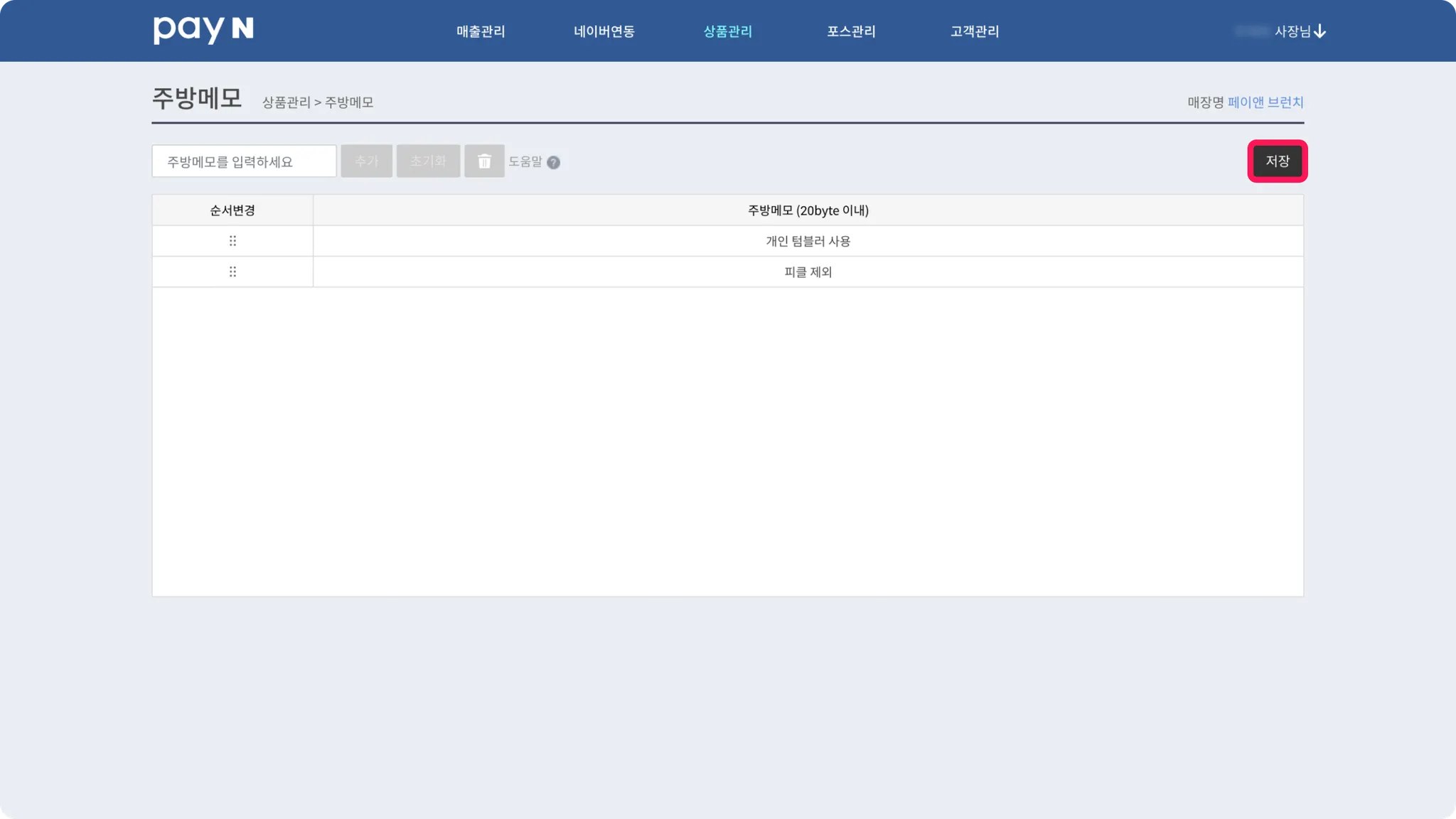This screenshot has width=1456, height=819.
Task: Click drag handle for 피클 제외 row
Action: tap(232, 272)
